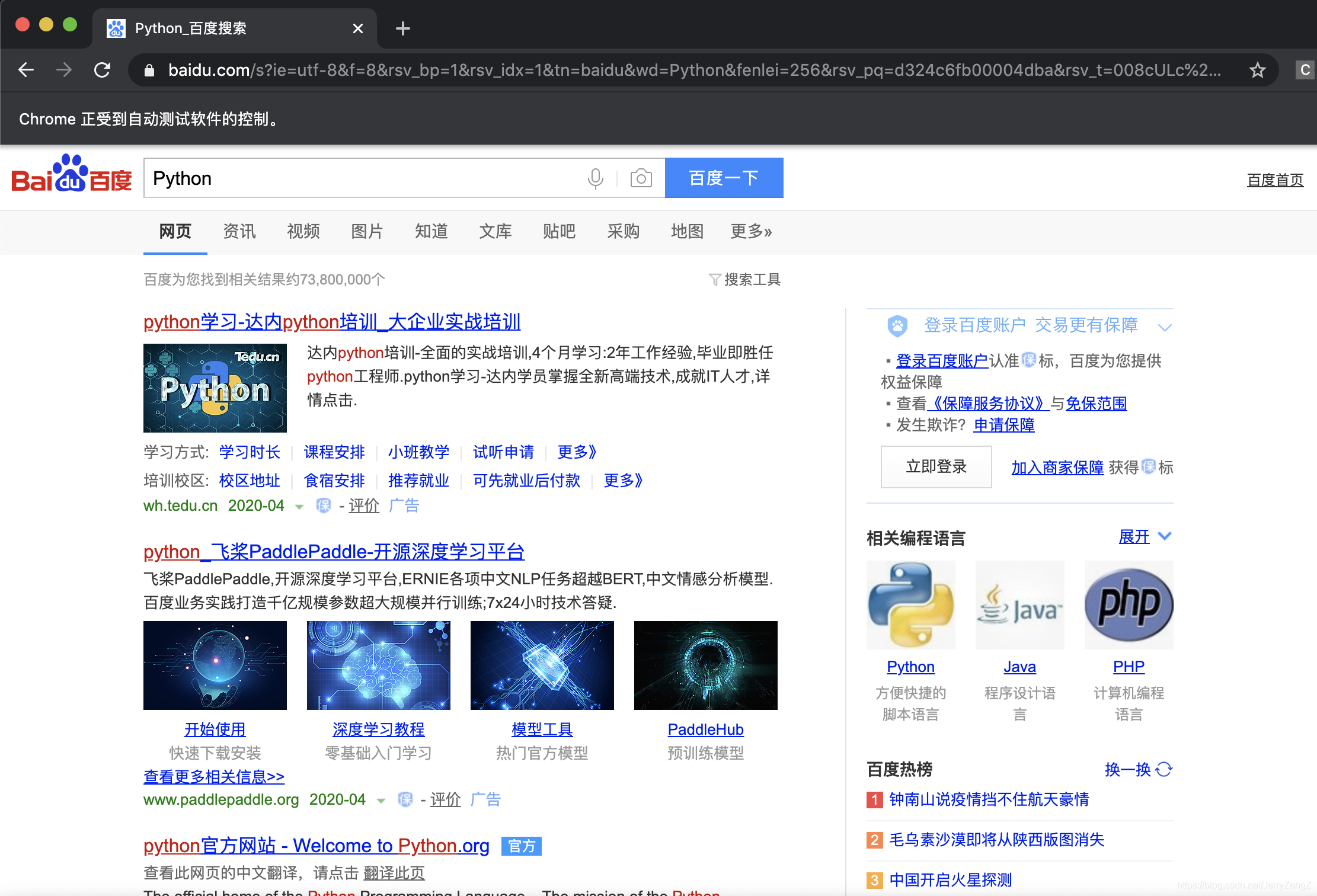Screen dimensions: 1317x896
Task: Open the 贴吧 tab
Action: [x=560, y=231]
